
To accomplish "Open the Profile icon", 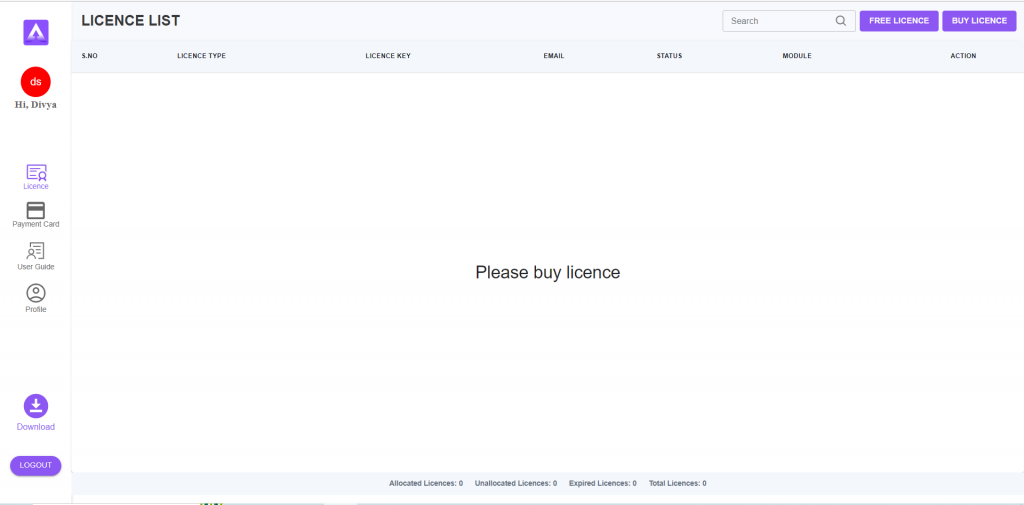I will (x=36, y=293).
